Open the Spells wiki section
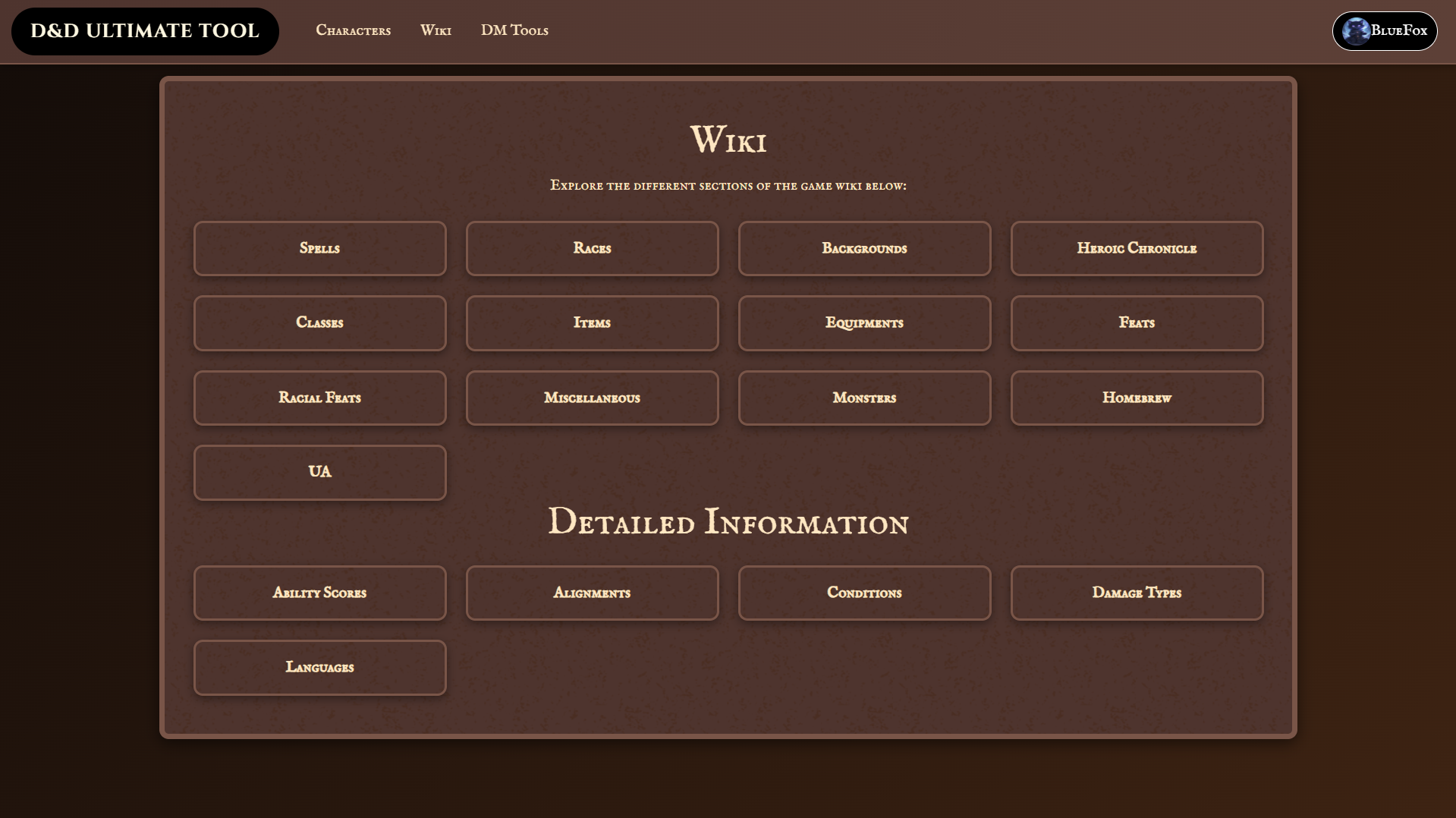Screen dimensions: 1456x818 click(x=319, y=248)
